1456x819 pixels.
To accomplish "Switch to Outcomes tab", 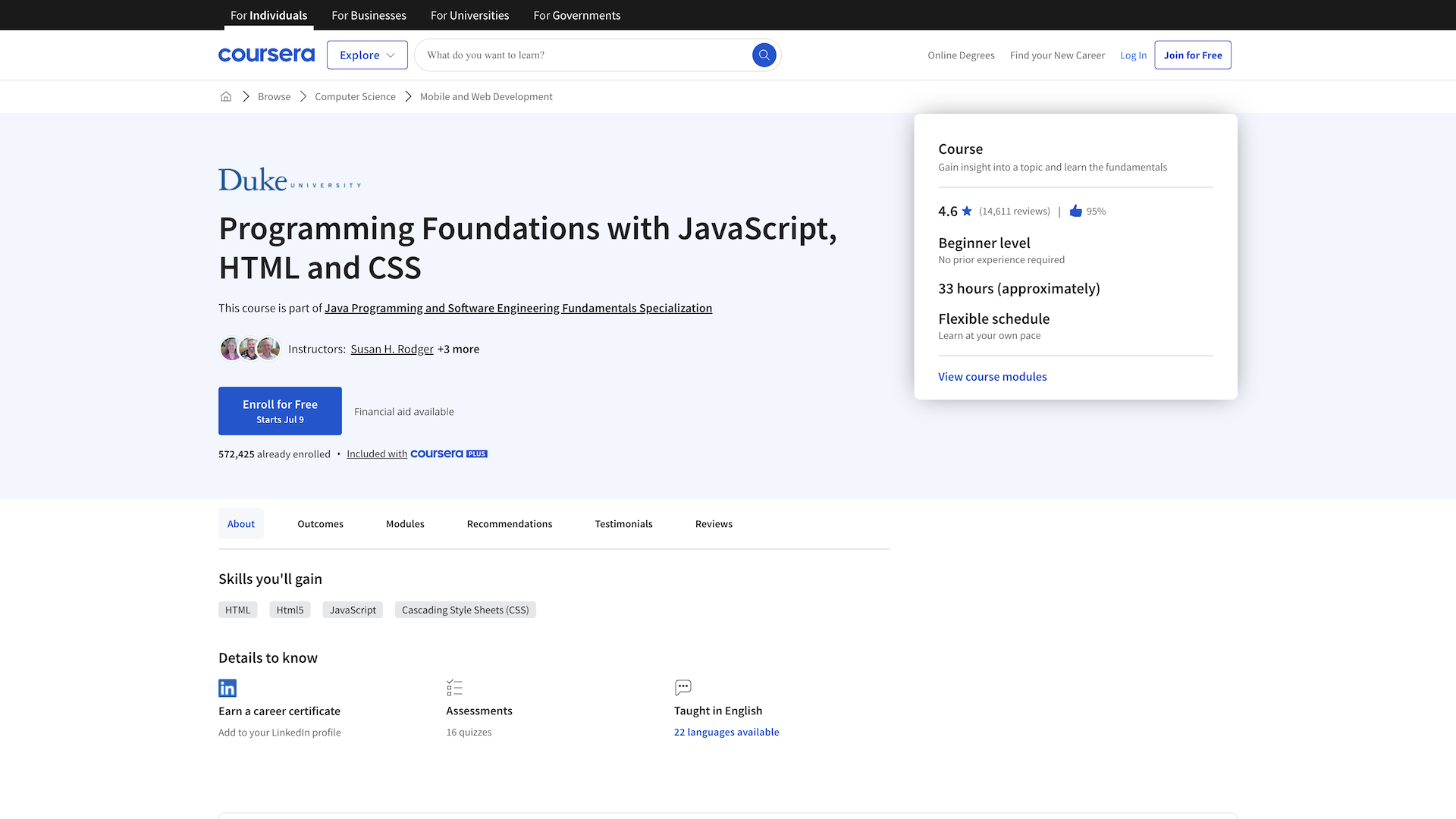I will tap(320, 524).
